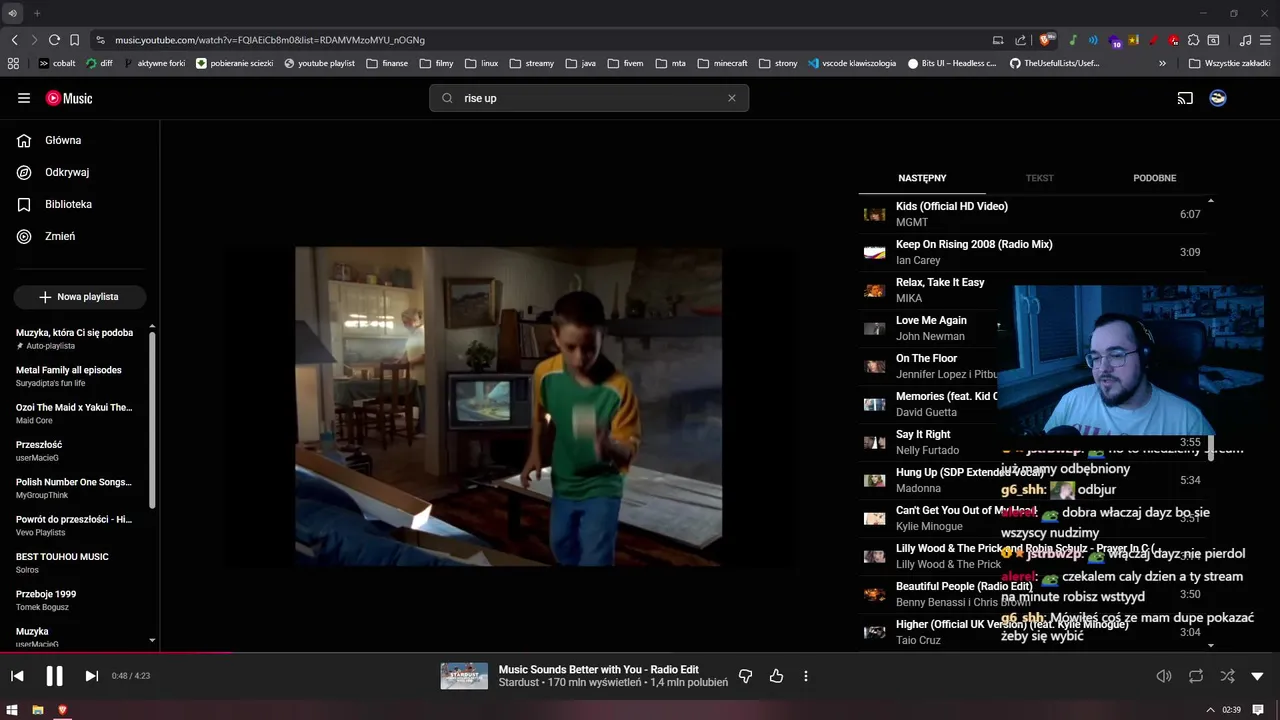Switch to the NASTĘPNY tab
Screen dimensions: 1280x720
[922, 178]
